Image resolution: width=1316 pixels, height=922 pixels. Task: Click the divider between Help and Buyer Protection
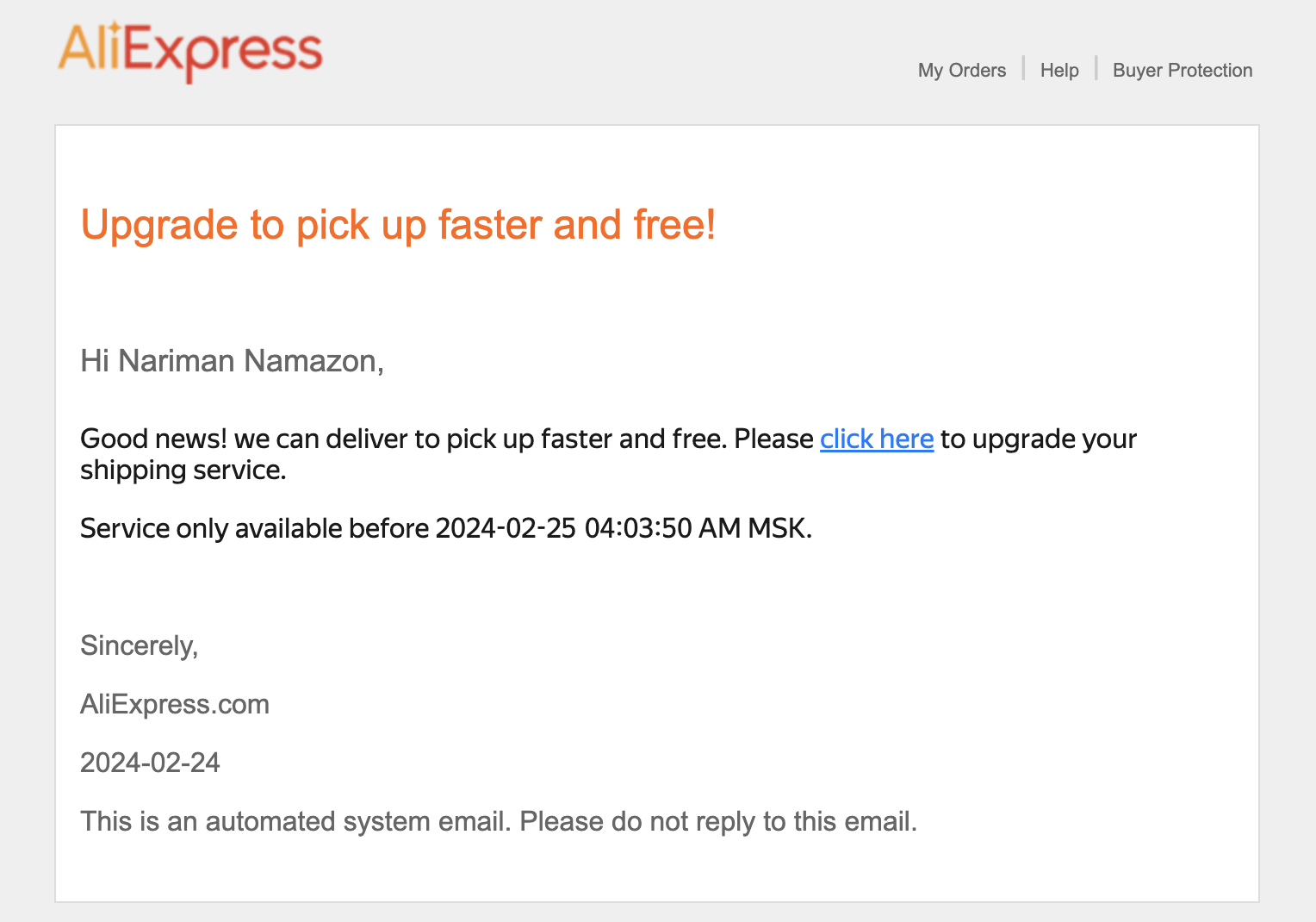tap(1096, 68)
